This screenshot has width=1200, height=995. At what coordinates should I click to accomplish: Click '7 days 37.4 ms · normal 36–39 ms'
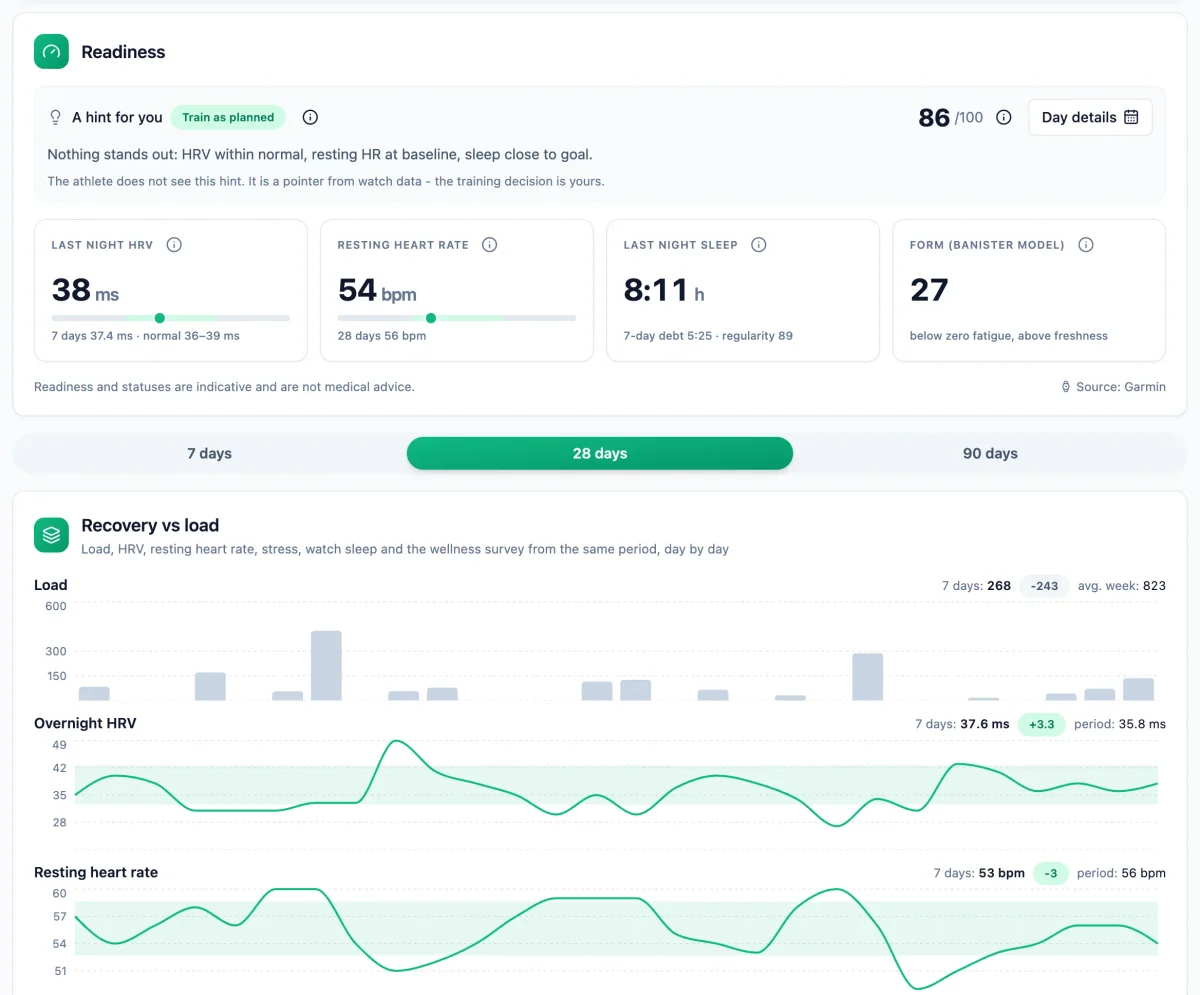click(146, 336)
